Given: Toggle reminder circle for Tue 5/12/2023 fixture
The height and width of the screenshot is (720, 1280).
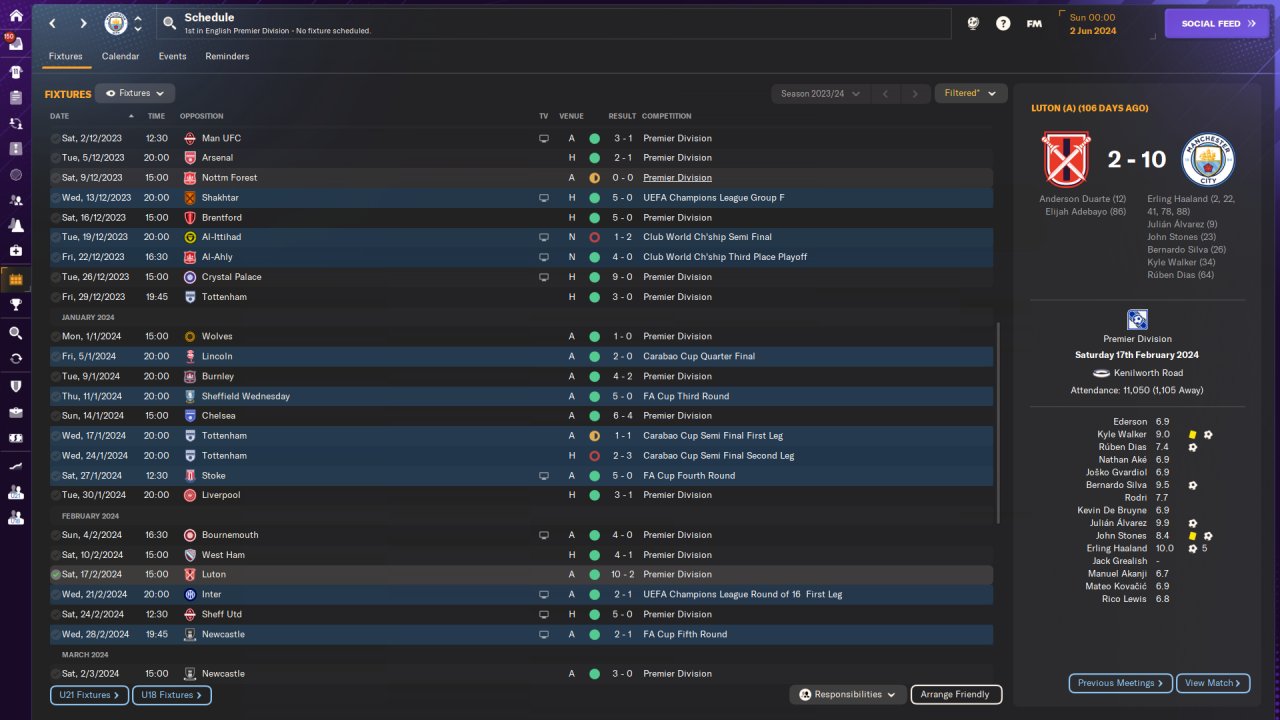Looking at the screenshot, I should 56,158.
